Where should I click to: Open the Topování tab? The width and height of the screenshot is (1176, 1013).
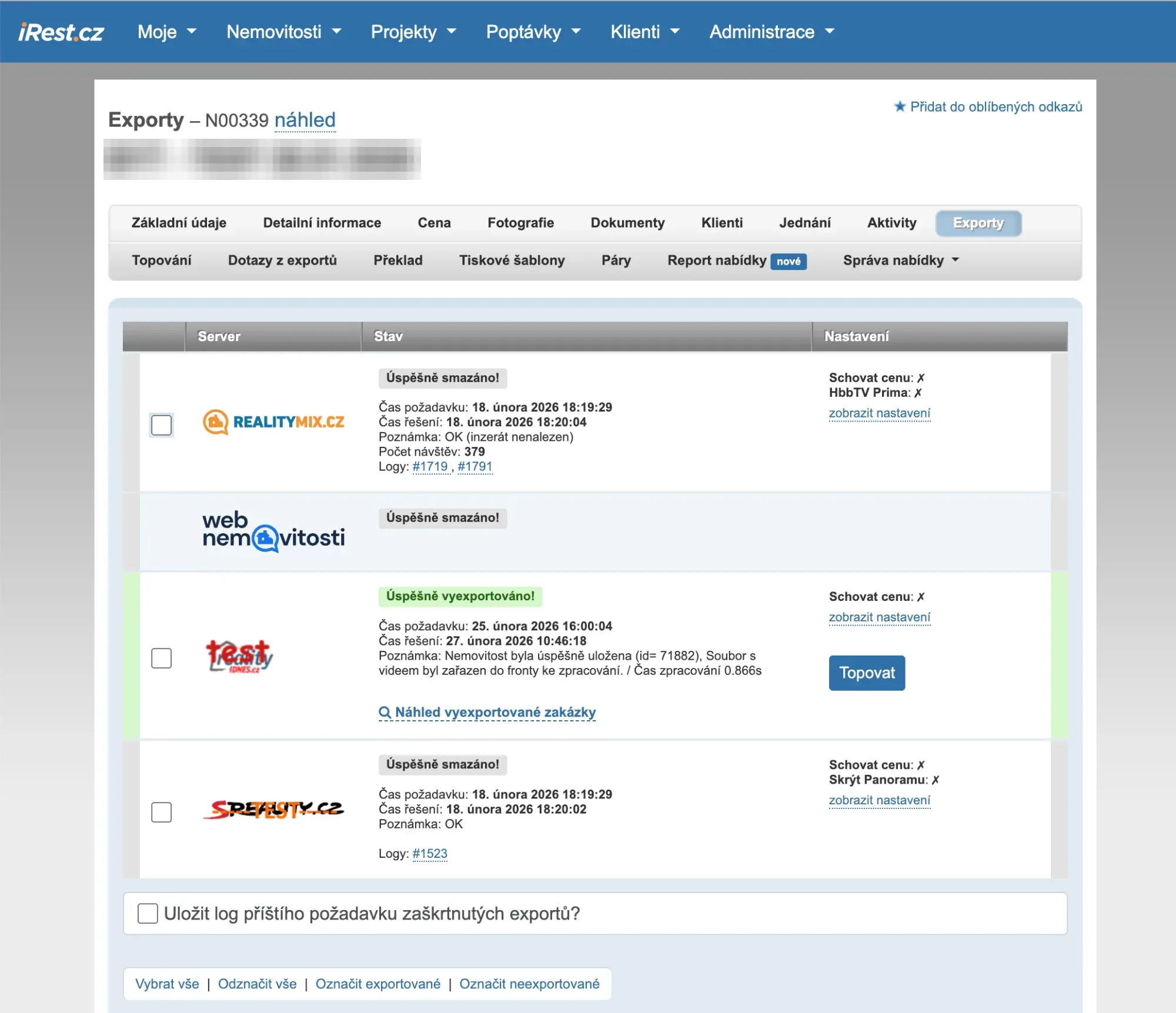click(162, 260)
